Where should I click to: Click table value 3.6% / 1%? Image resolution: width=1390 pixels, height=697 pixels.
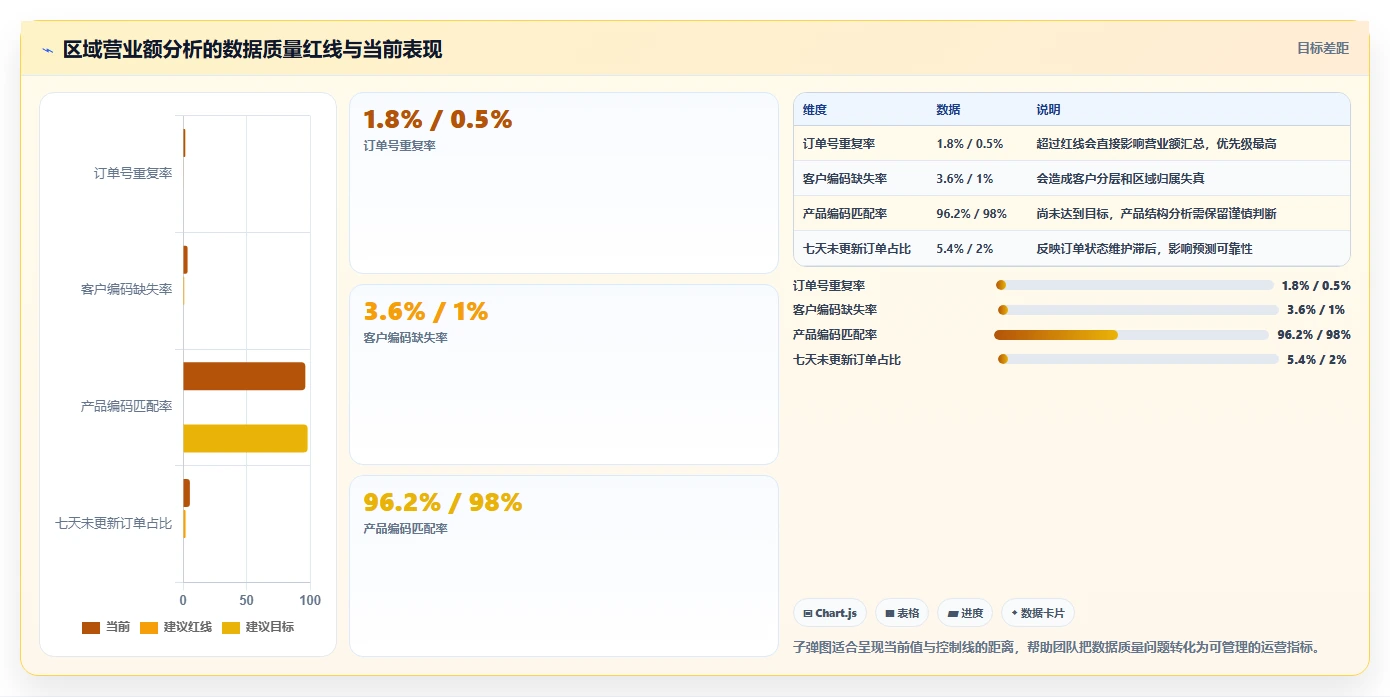click(964, 179)
